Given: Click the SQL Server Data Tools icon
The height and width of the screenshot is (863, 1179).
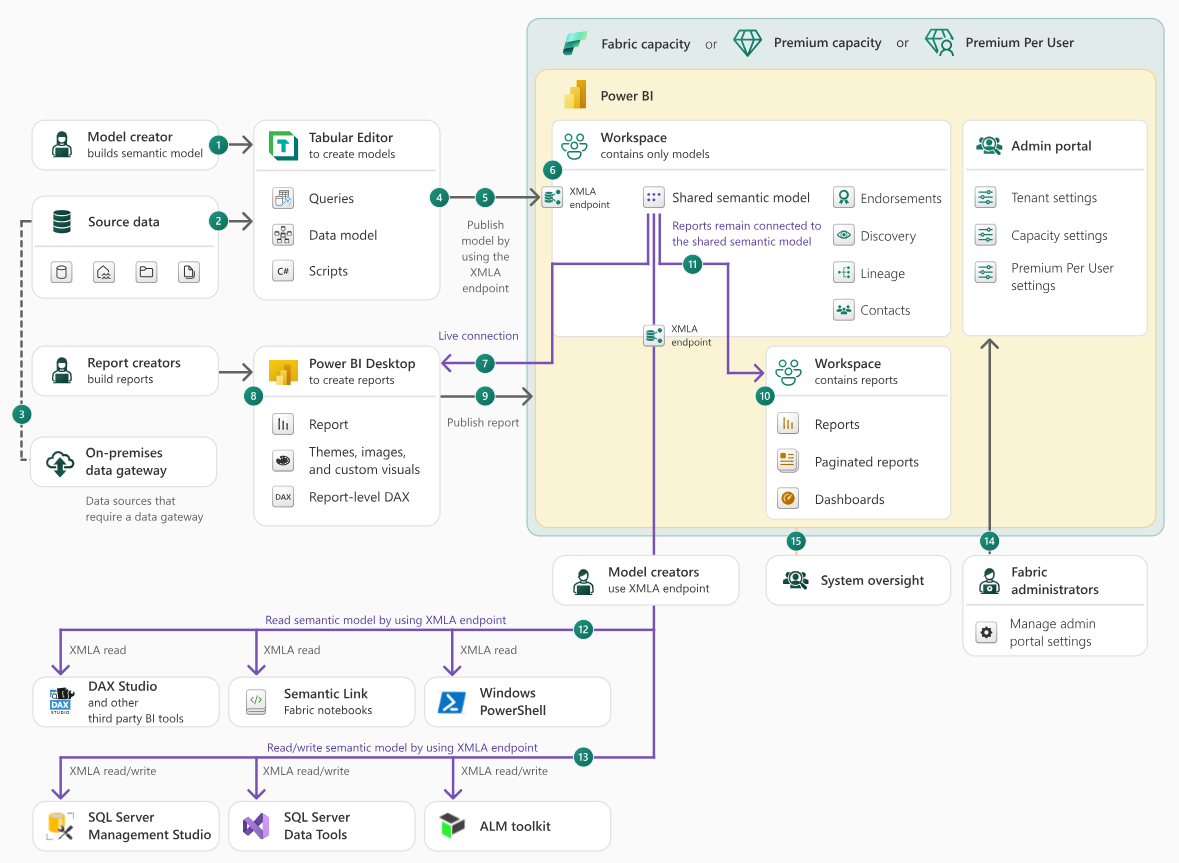Looking at the screenshot, I should [x=256, y=825].
